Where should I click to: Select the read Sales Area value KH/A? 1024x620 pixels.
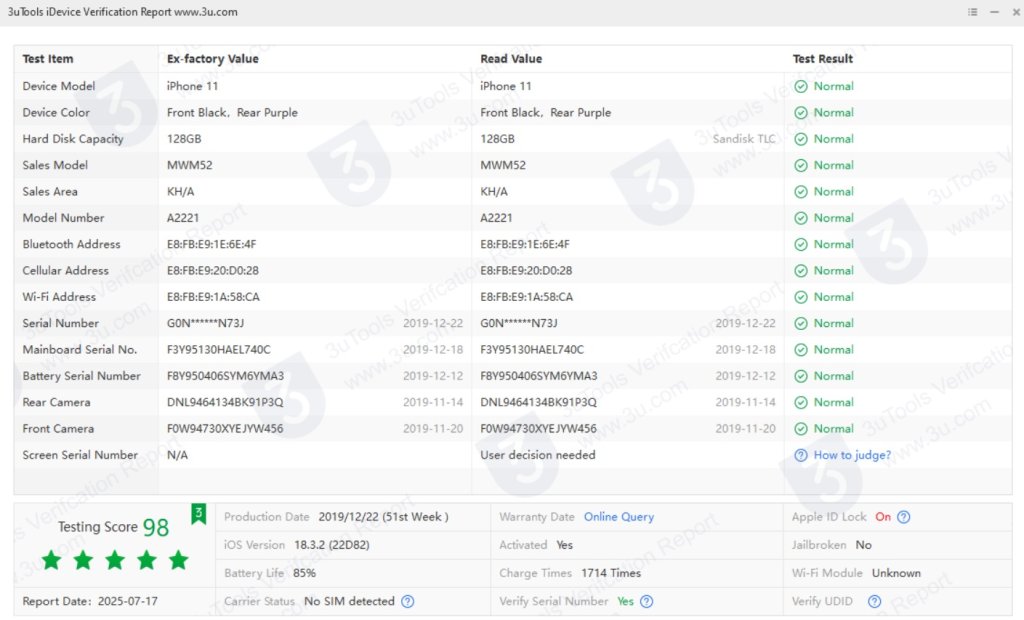(x=494, y=191)
